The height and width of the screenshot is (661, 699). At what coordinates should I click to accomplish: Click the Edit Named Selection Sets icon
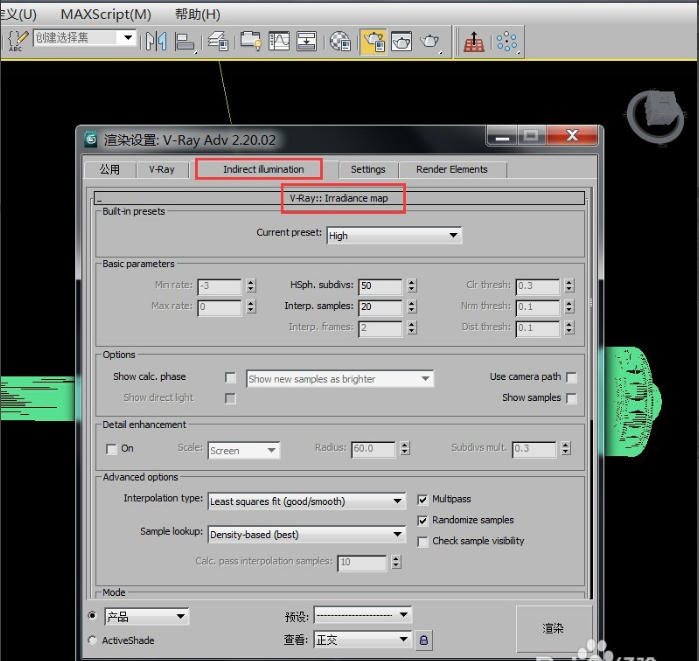click(x=19, y=41)
